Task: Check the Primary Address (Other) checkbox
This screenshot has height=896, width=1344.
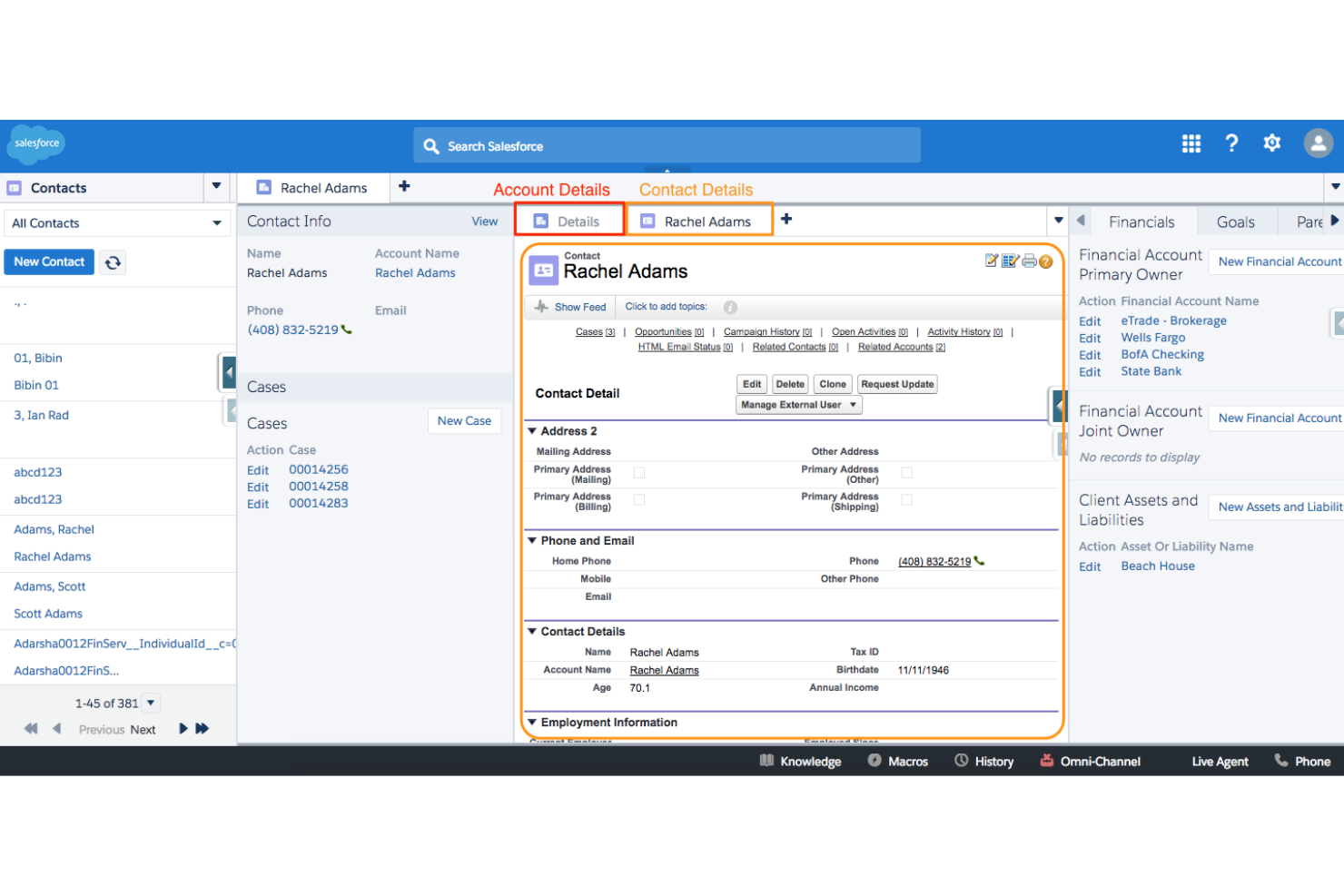Action: [906, 473]
